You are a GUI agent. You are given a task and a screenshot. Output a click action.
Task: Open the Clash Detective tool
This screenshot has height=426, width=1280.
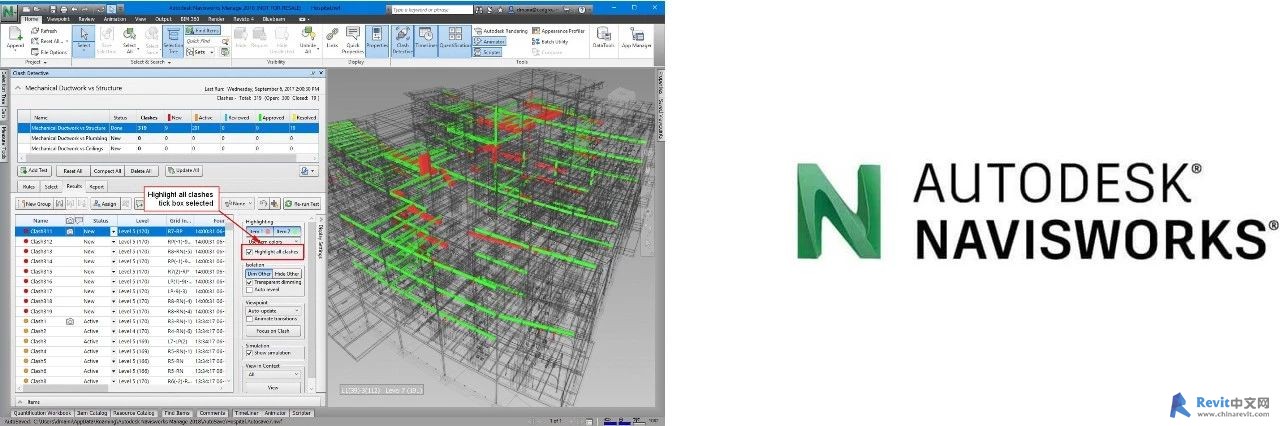[402, 41]
